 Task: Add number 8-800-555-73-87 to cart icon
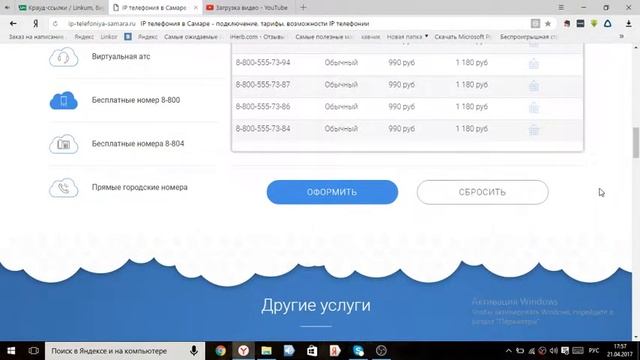533,85
